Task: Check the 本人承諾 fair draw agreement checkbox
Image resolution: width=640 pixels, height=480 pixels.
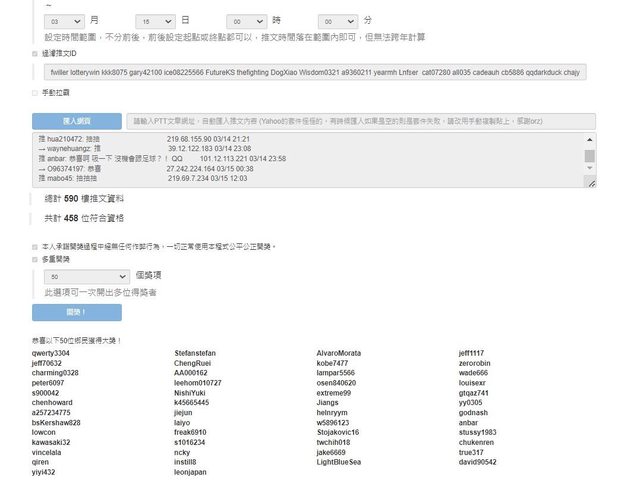Action: [36, 245]
